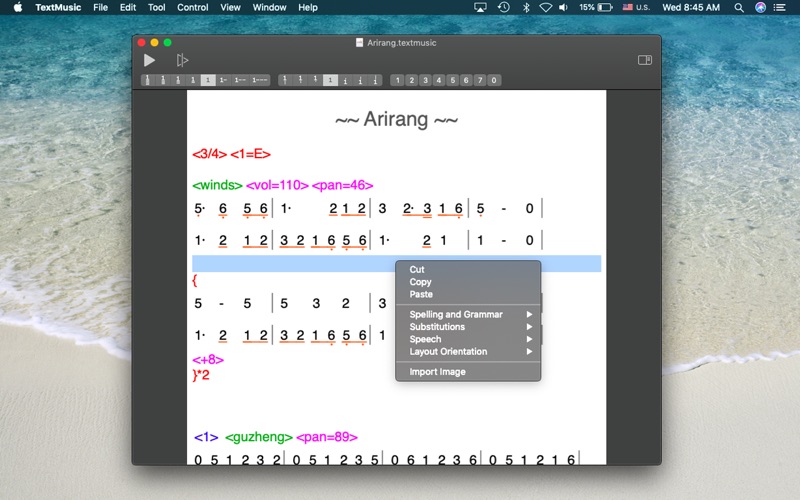Viewport: 800px width, 500px height.
Task: Choose the single-underline eighth note duration
Action: click(x=193, y=80)
